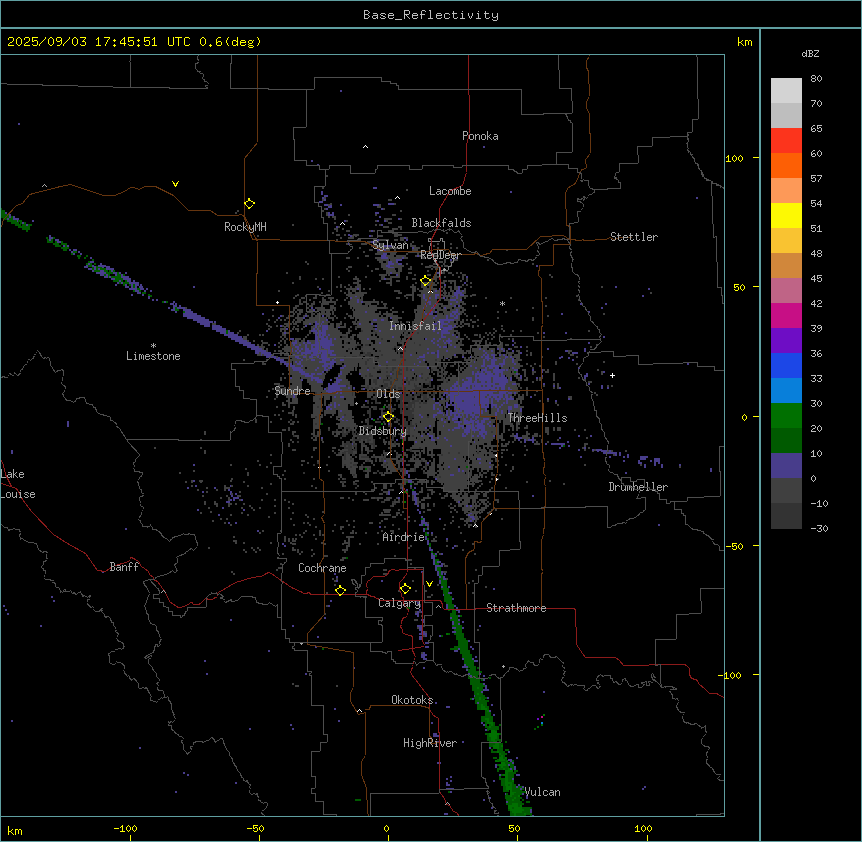
Task: Click the yellow diamond marker below RedDeer label
Action: pos(426,281)
